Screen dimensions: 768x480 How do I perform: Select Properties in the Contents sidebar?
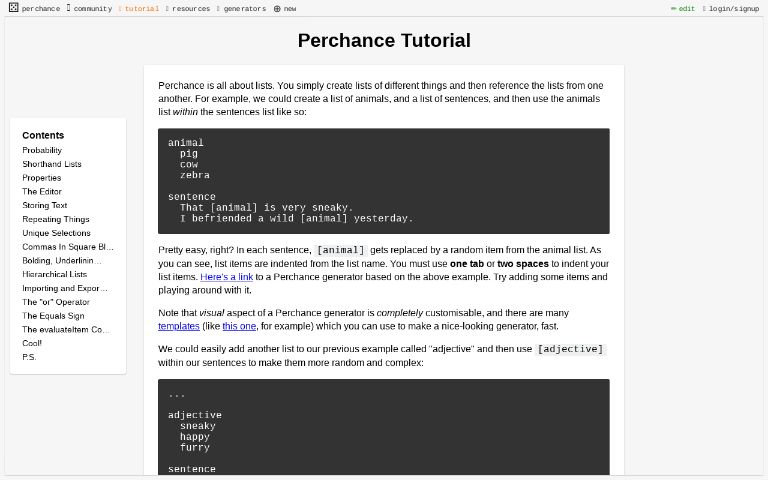[x=42, y=178]
